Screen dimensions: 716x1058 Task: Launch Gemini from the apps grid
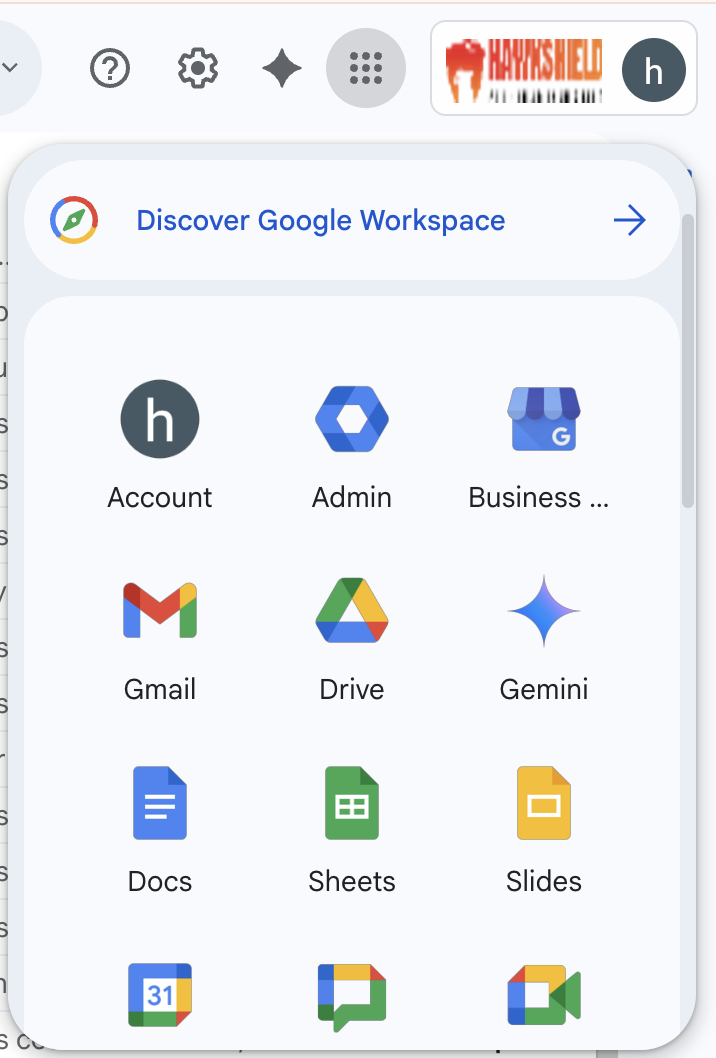[544, 610]
